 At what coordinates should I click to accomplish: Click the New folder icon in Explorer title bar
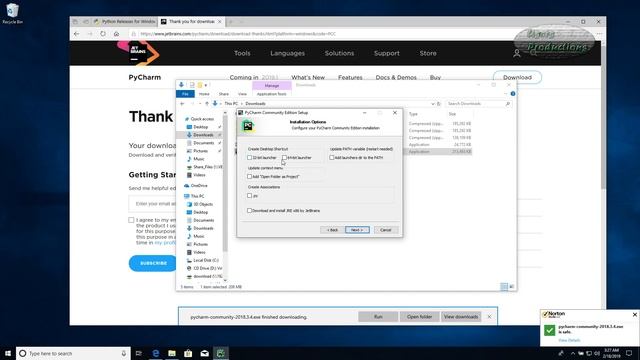pyautogui.click(x=200, y=85)
